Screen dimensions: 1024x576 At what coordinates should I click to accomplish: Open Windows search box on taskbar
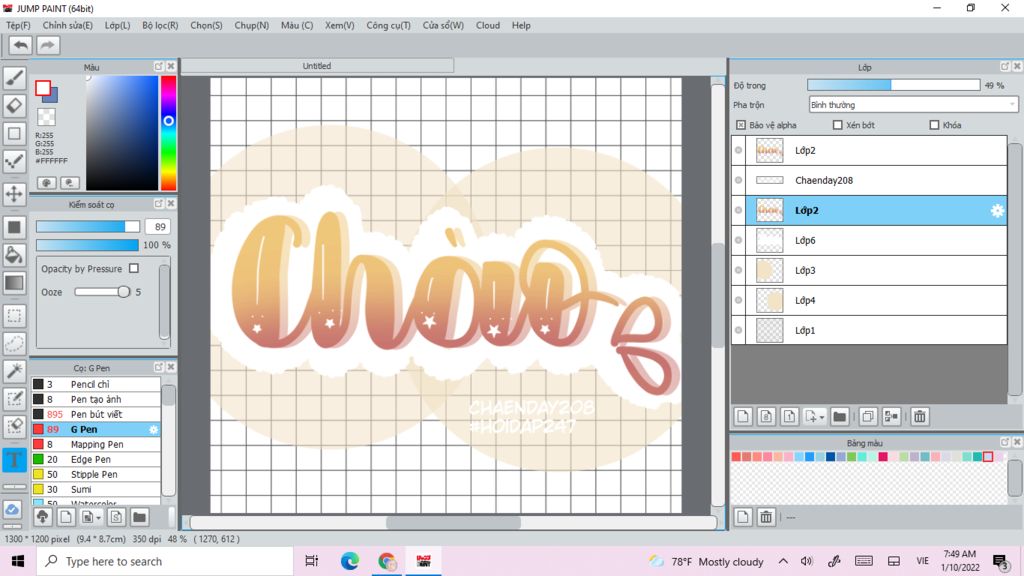pos(165,562)
